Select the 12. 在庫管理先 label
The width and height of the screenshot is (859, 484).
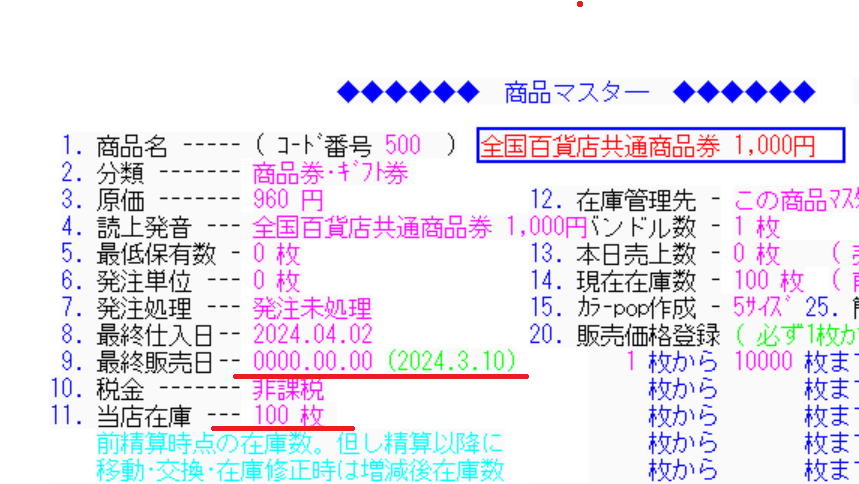point(612,200)
